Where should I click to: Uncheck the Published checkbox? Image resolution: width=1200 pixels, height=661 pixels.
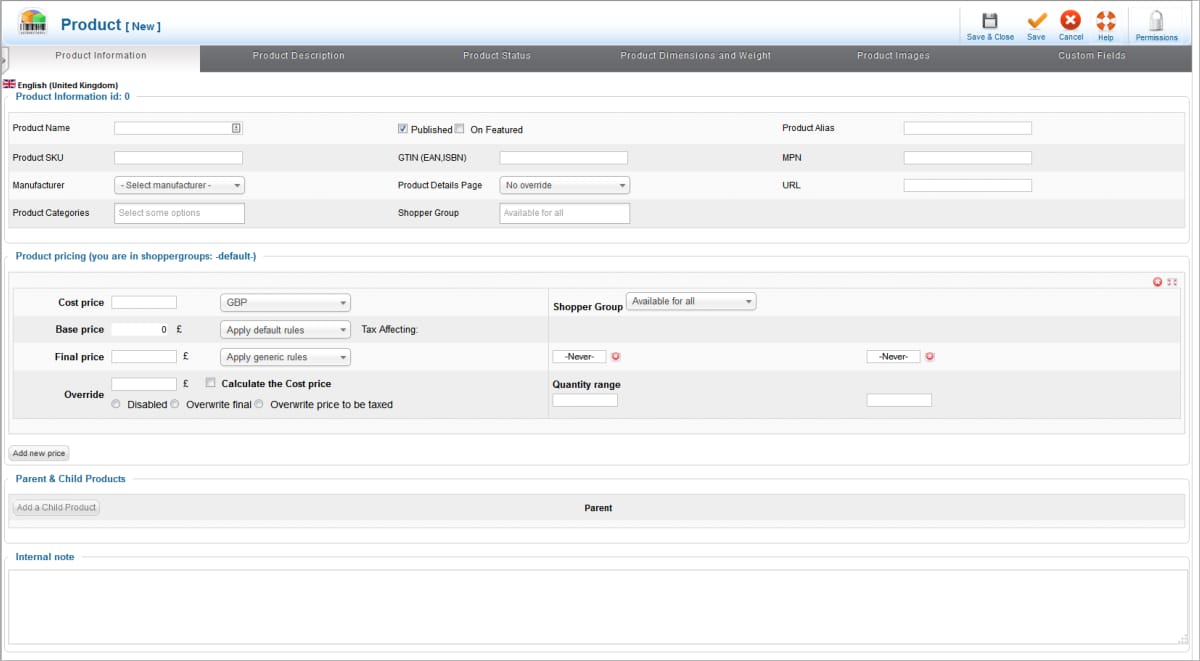click(403, 129)
